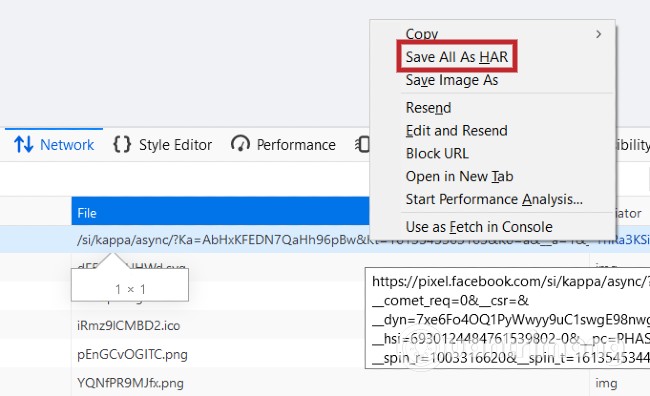Open the Performance tab
The image size is (650, 396).
pyautogui.click(x=284, y=145)
